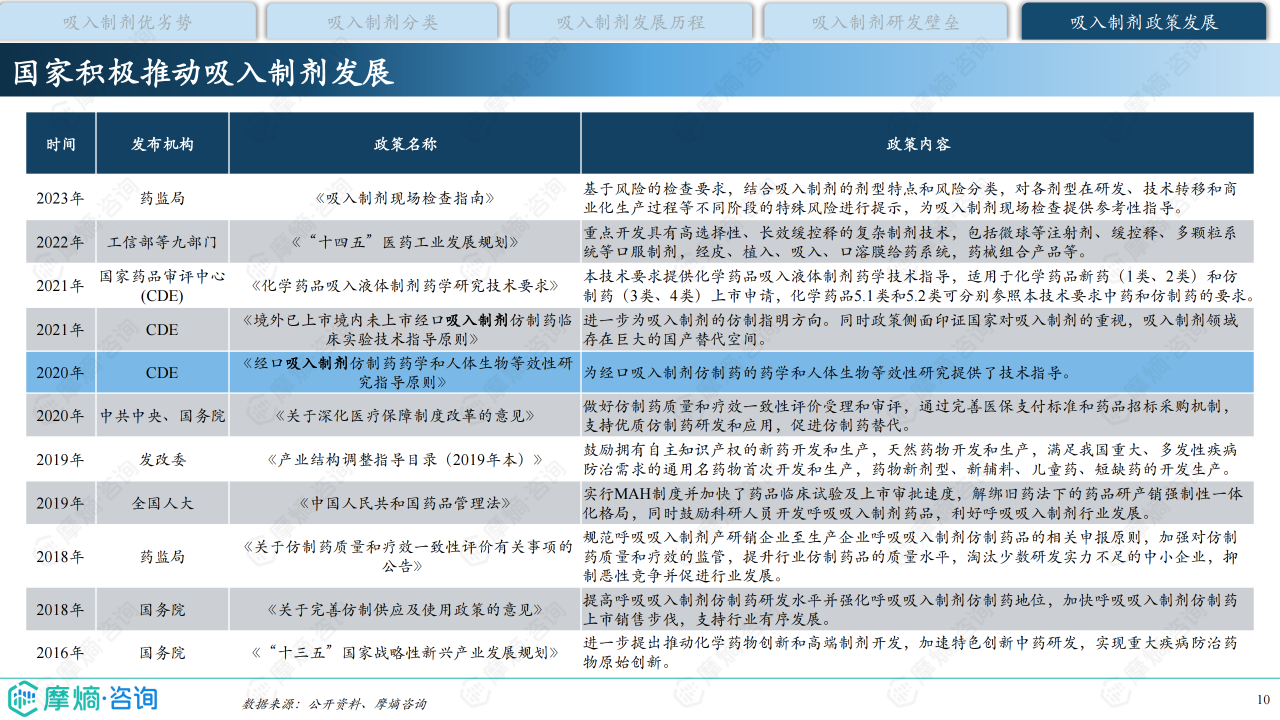Click the 《吸入制剂现场检查指南》 policy name
Screen dimensions: 1280x720
[x=405, y=198]
